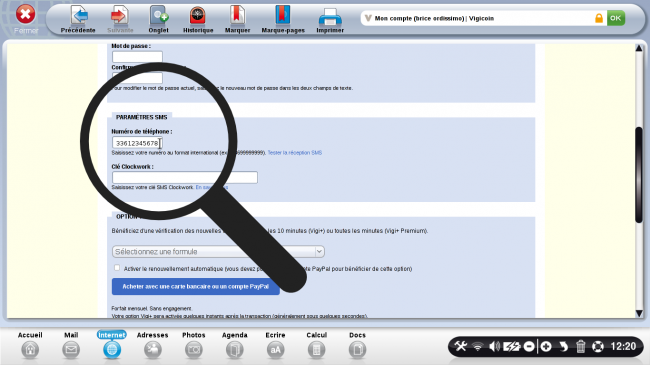Open a new tab with Onglet
This screenshot has width=650, height=365.
158,19
